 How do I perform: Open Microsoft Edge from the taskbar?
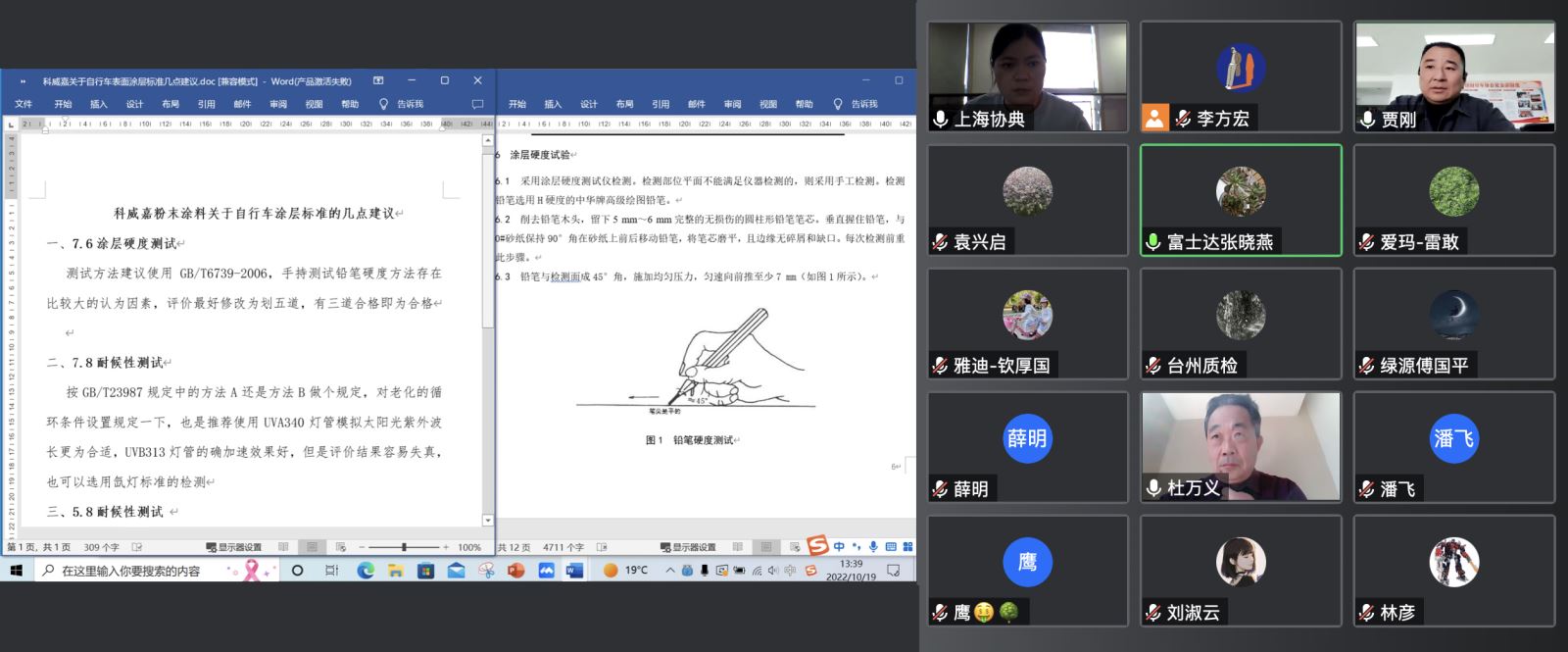[366, 571]
